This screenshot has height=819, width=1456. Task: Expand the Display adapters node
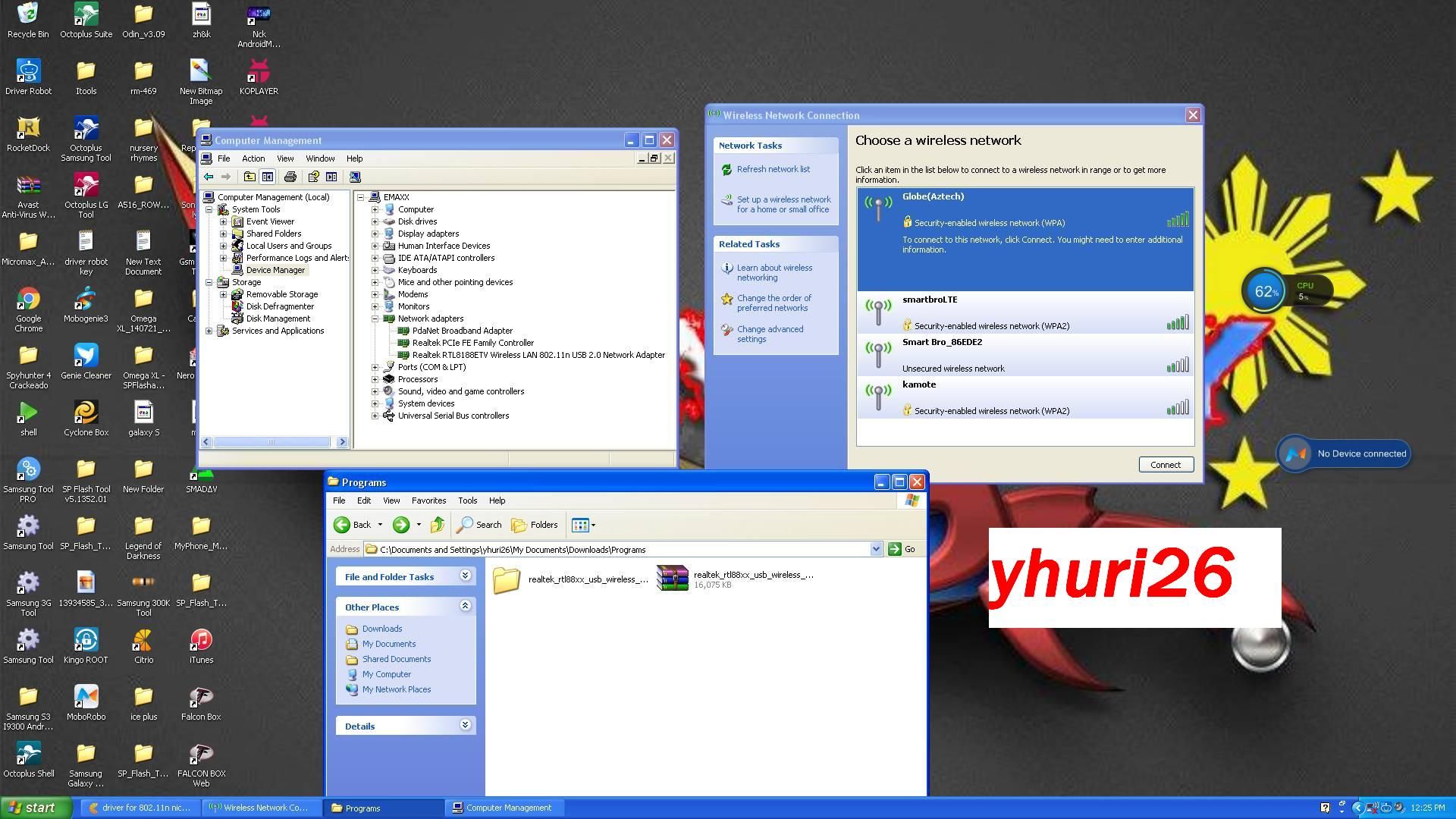point(375,234)
